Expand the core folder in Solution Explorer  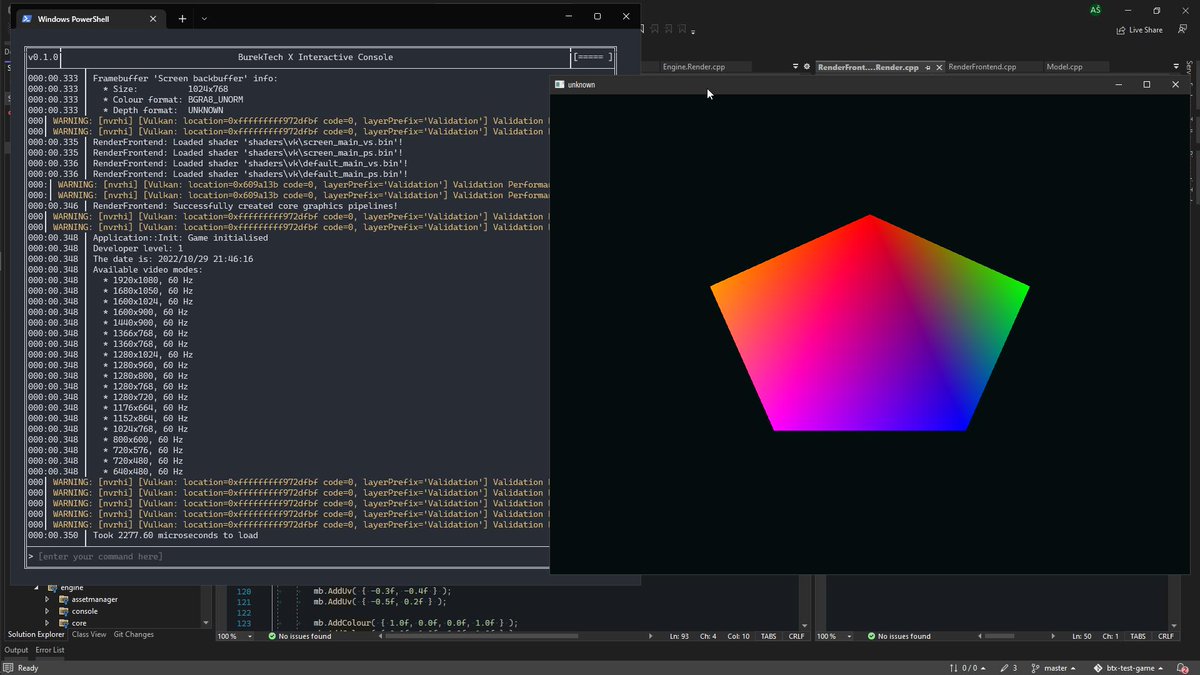(x=46, y=623)
